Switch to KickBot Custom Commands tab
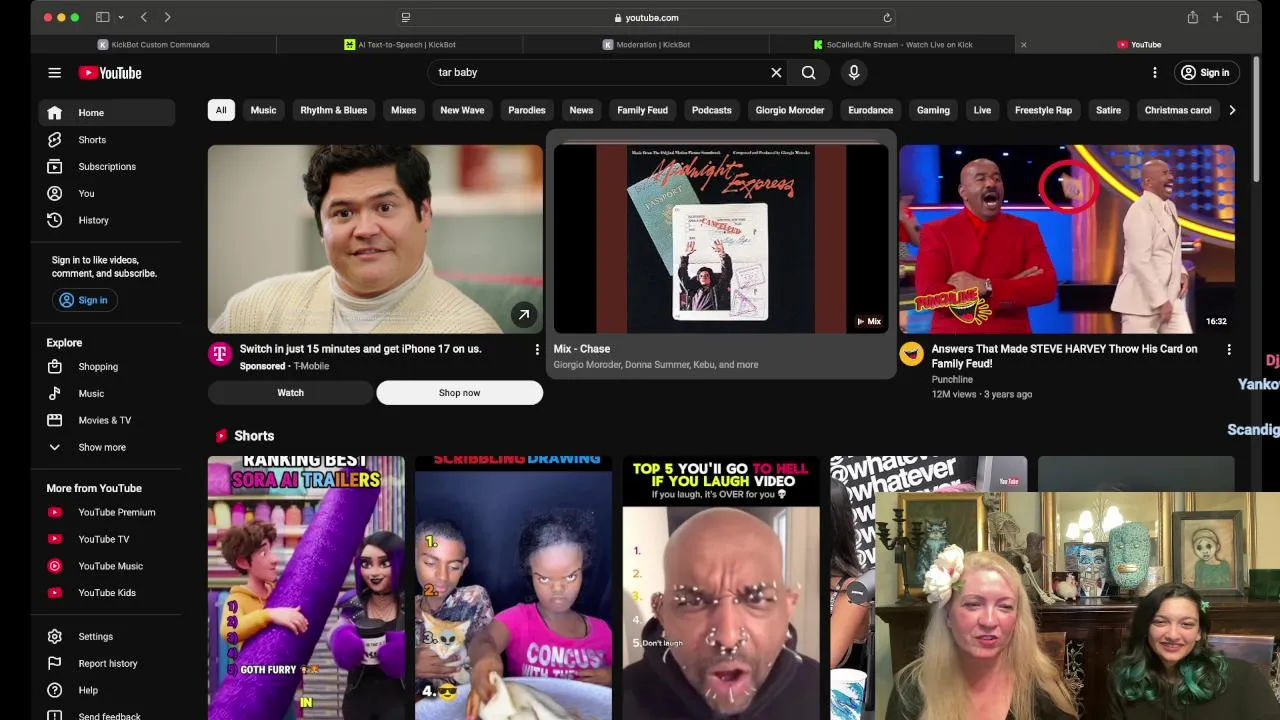The width and height of the screenshot is (1280, 720). tap(154, 44)
